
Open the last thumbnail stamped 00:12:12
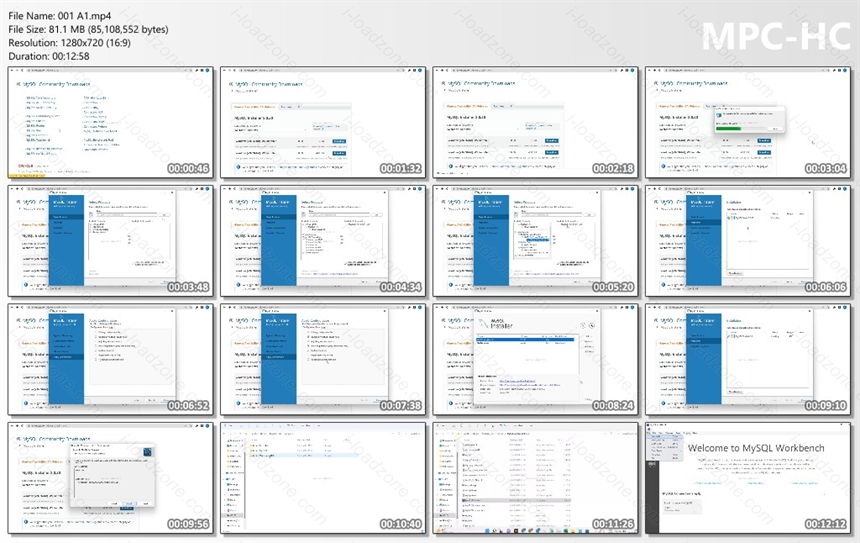pyautogui.click(x=748, y=478)
